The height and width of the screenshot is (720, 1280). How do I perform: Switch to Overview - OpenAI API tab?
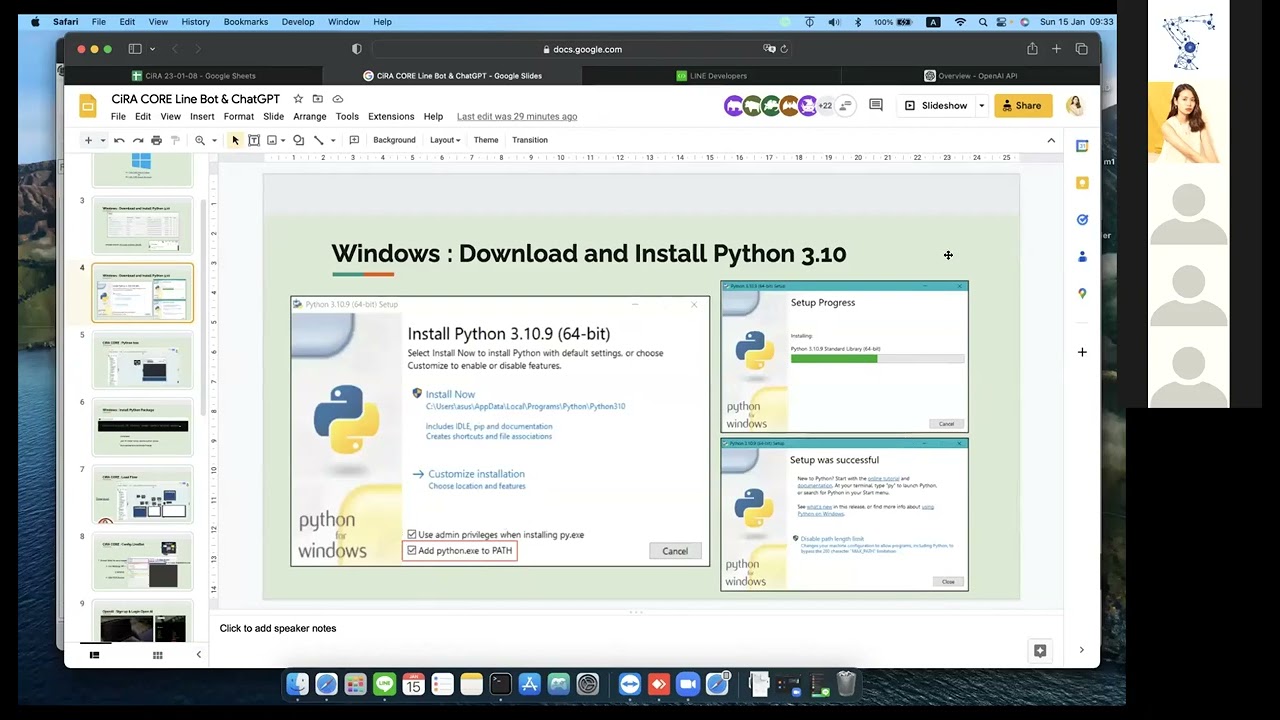(970, 76)
